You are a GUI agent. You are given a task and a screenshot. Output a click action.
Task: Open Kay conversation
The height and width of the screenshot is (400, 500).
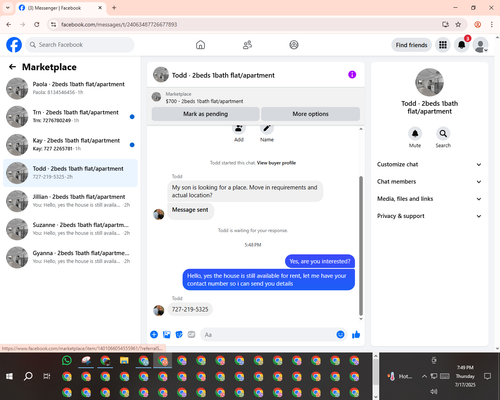(x=70, y=145)
